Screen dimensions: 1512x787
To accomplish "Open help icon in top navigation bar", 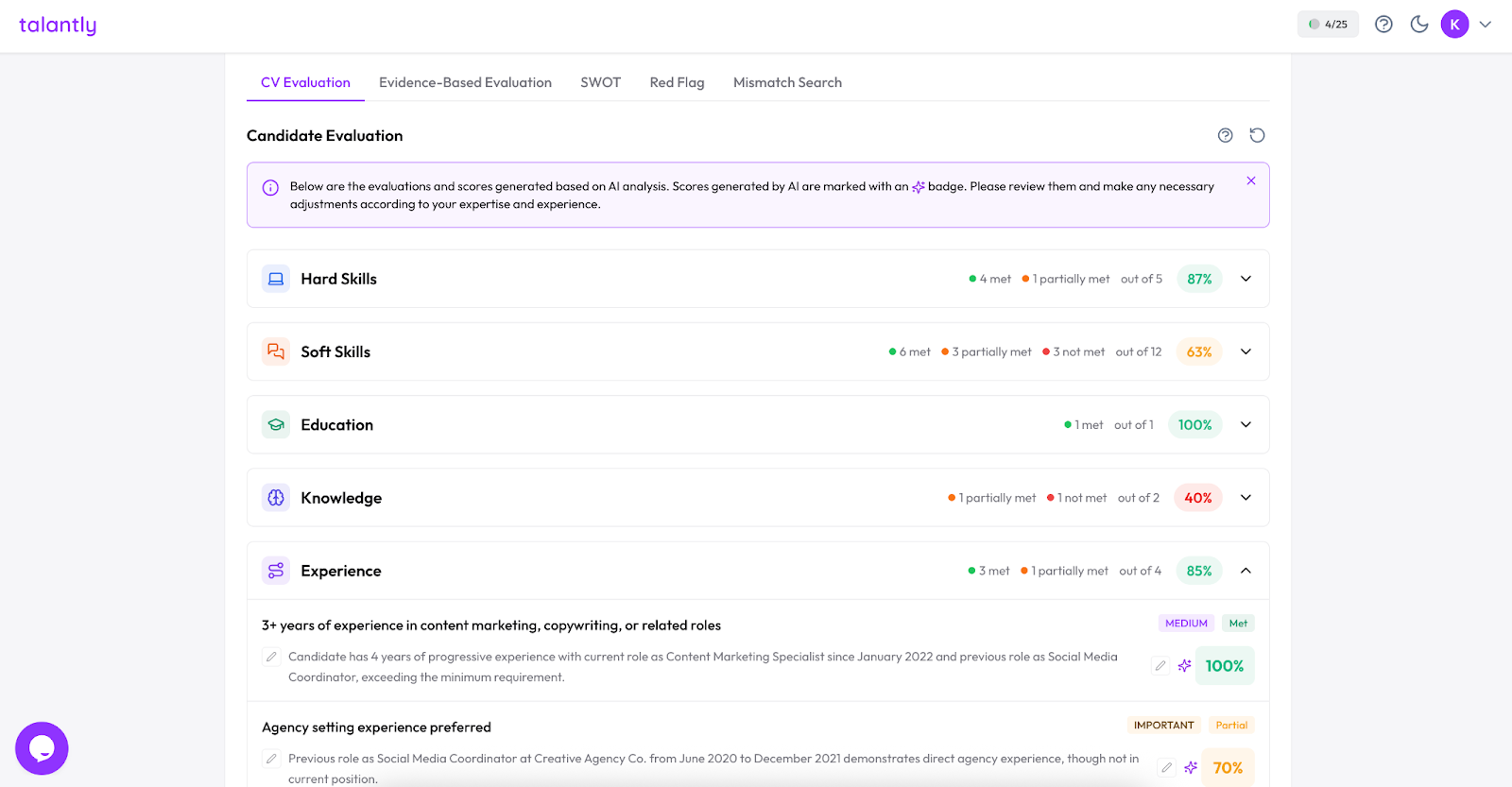I will 1383,25.
